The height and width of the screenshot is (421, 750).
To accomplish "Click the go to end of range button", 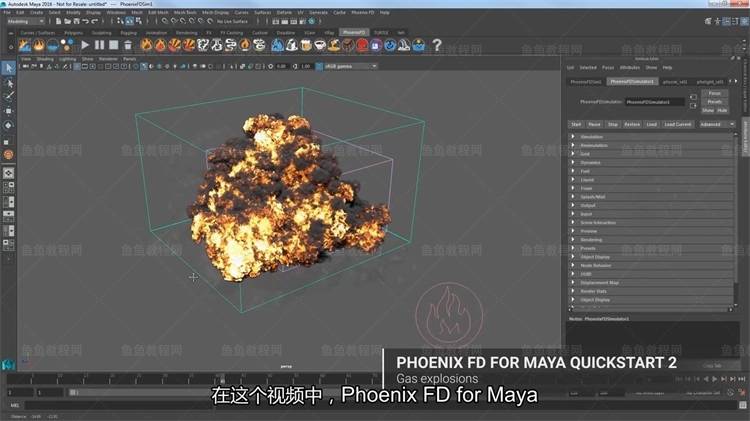I will coord(742,379).
